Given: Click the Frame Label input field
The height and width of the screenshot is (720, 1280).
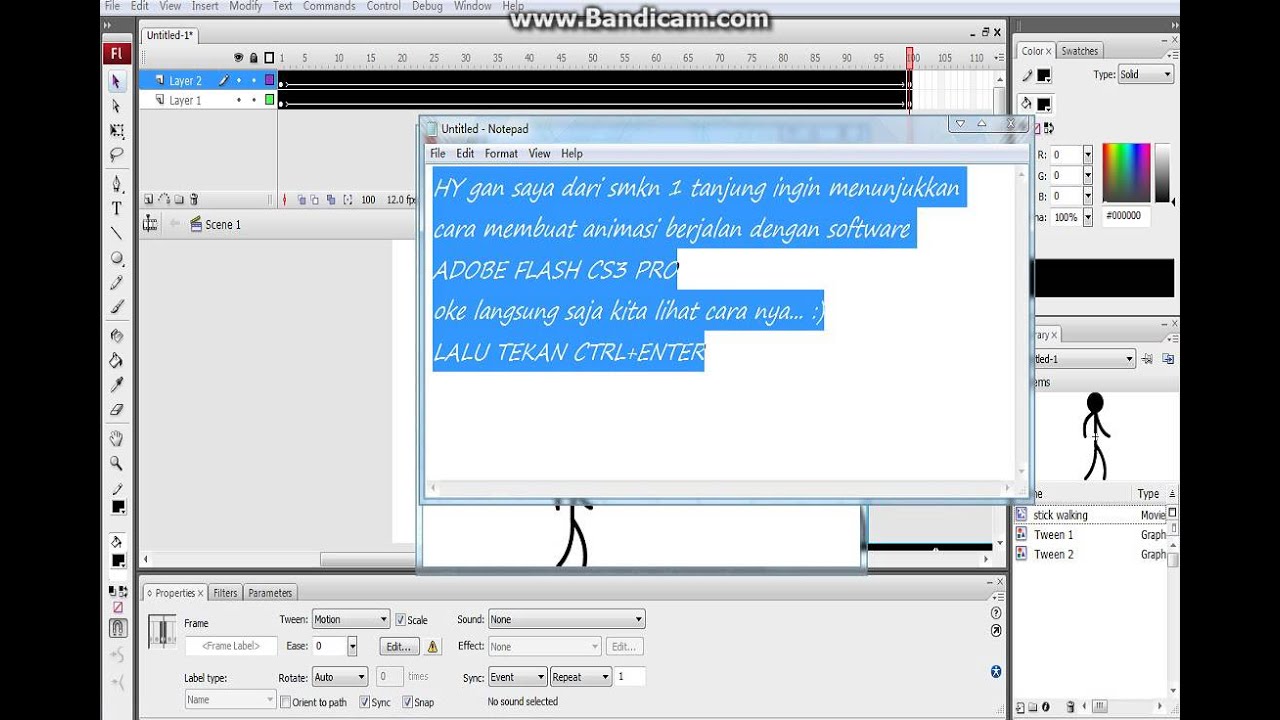Looking at the screenshot, I should pyautogui.click(x=230, y=647).
